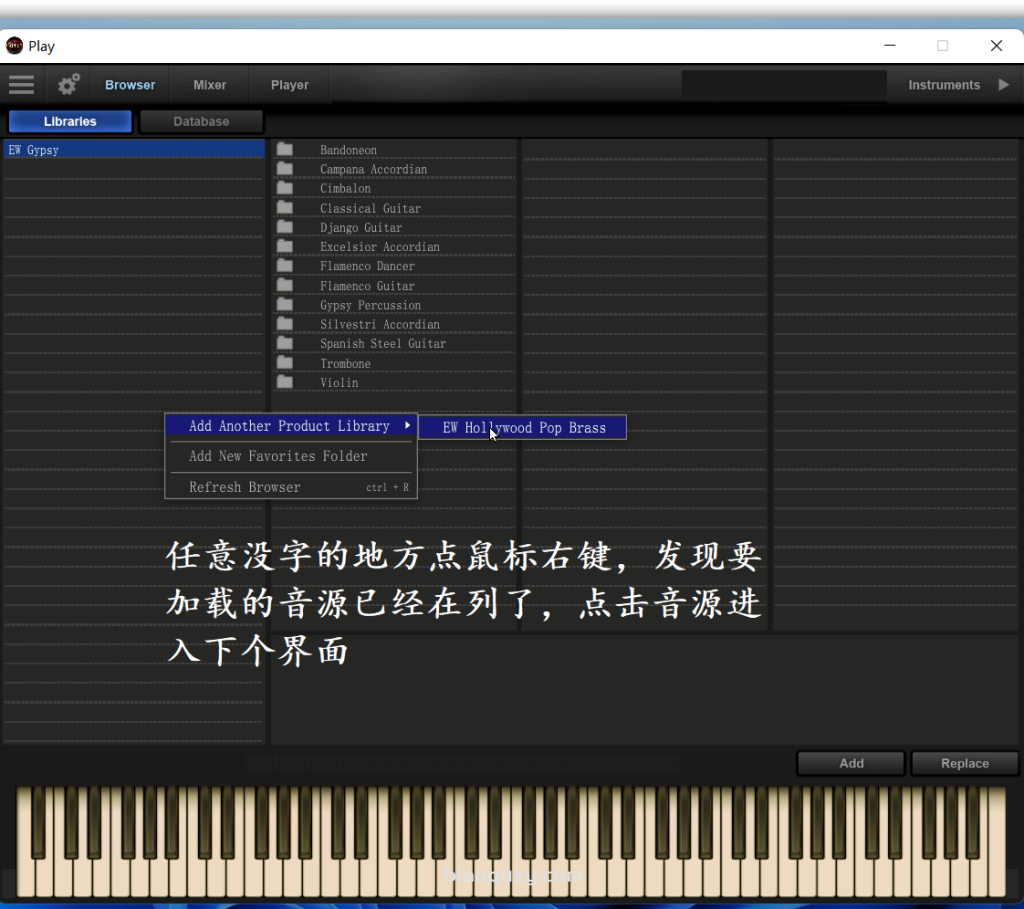Close the Play window
This screenshot has width=1024, height=909.
[x=996, y=46]
